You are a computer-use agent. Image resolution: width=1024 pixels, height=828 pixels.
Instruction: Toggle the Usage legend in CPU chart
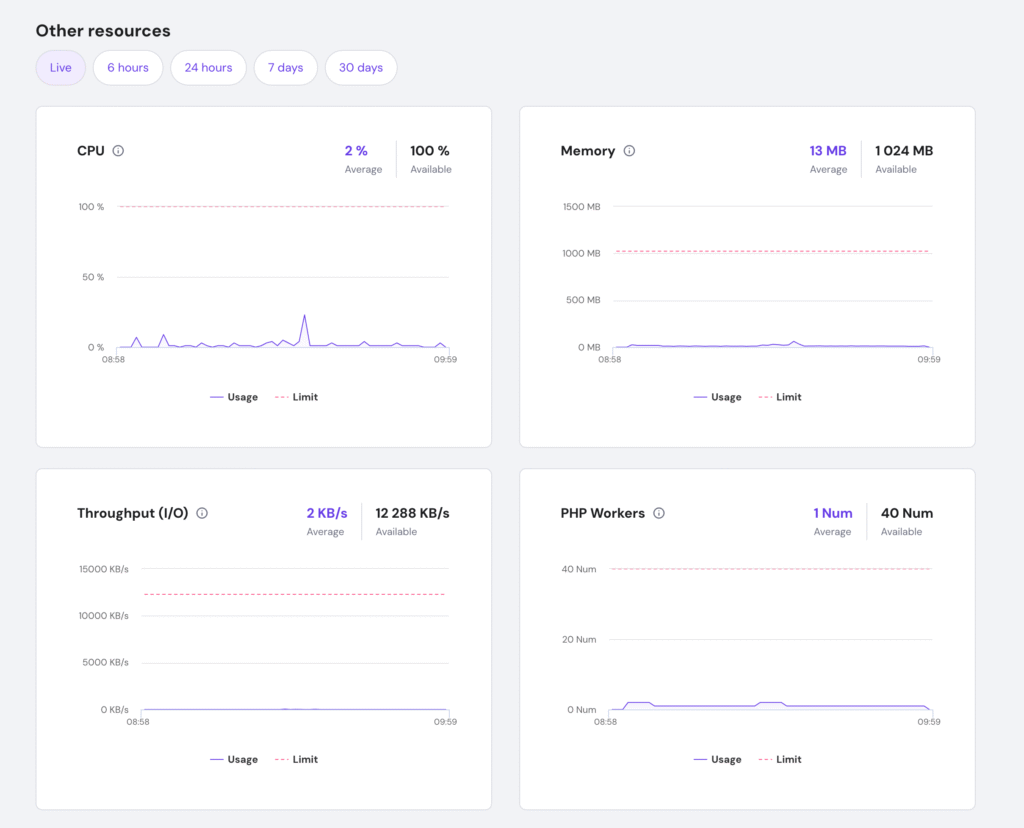pyautogui.click(x=234, y=397)
